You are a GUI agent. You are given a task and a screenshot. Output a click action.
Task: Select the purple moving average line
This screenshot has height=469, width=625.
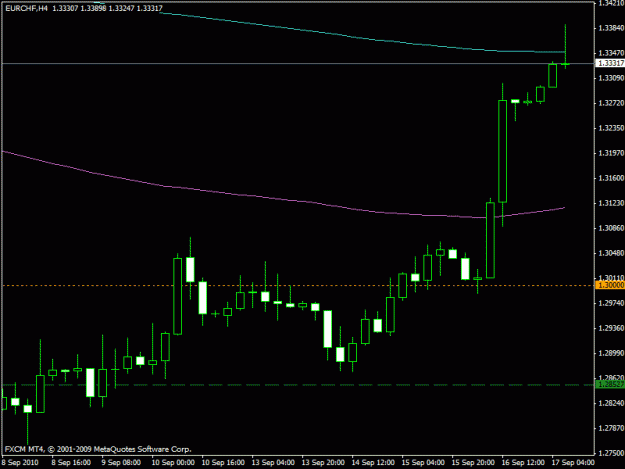pyautogui.click(x=283, y=198)
